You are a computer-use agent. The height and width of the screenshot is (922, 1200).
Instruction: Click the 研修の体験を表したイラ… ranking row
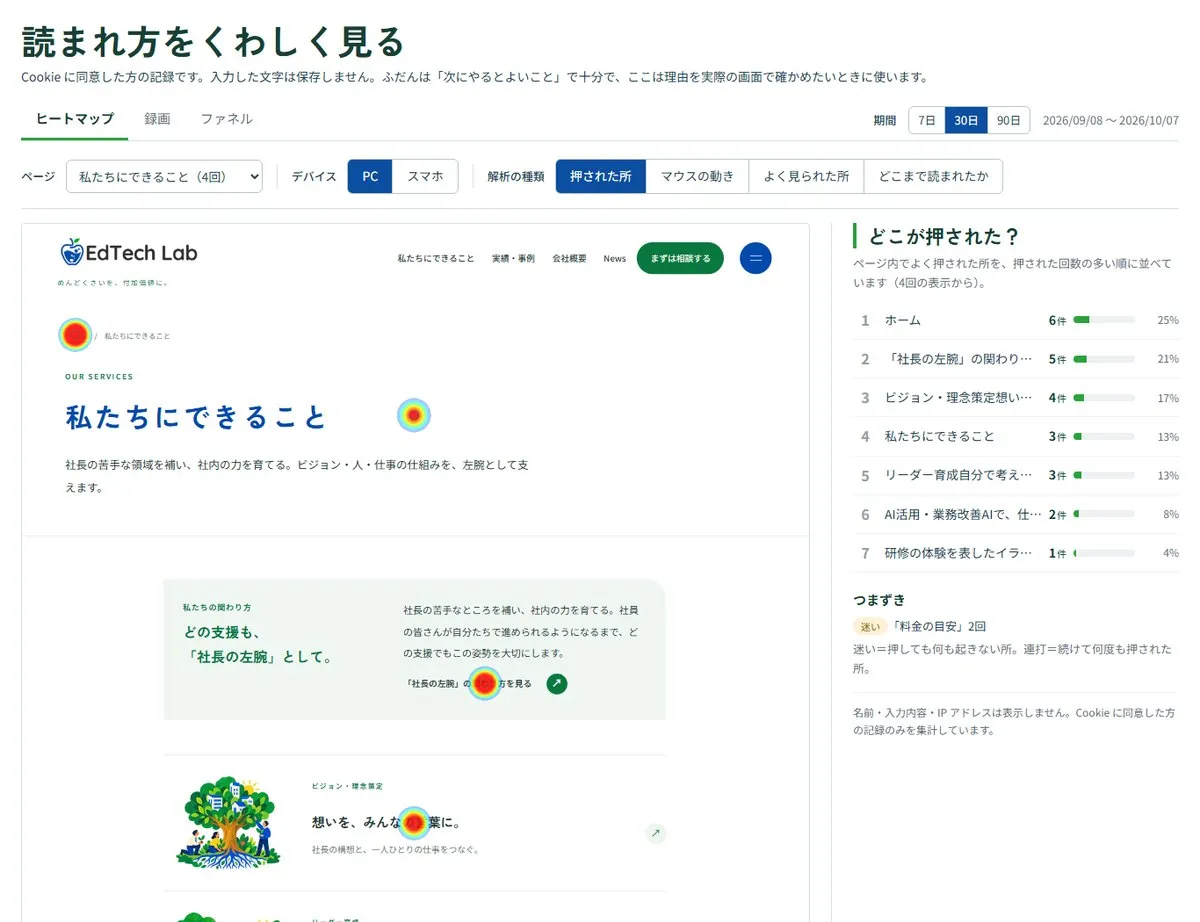(1016, 553)
